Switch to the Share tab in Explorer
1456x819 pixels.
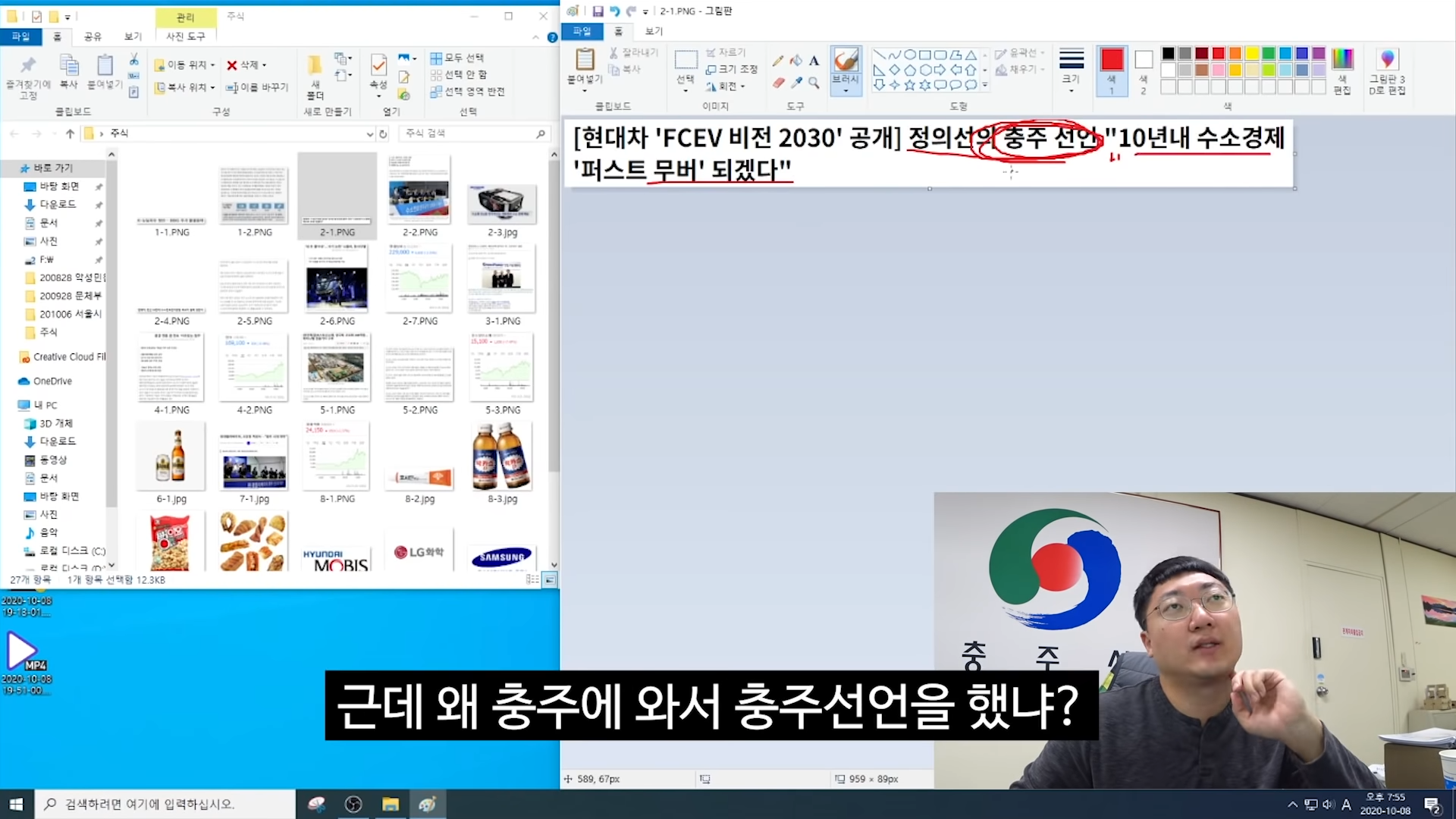coord(93,36)
